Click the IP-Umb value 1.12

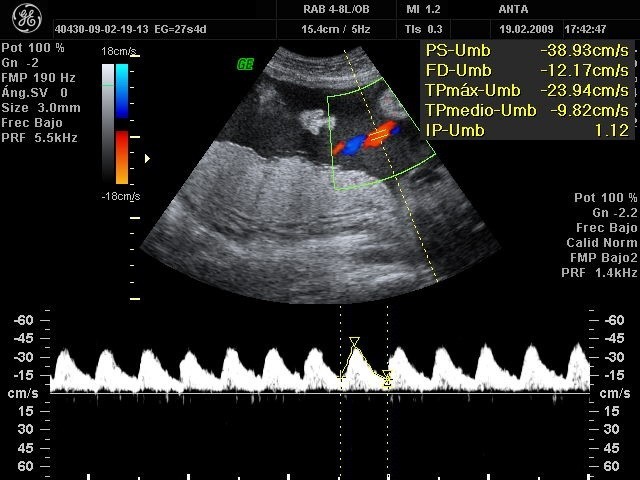(x=611, y=130)
